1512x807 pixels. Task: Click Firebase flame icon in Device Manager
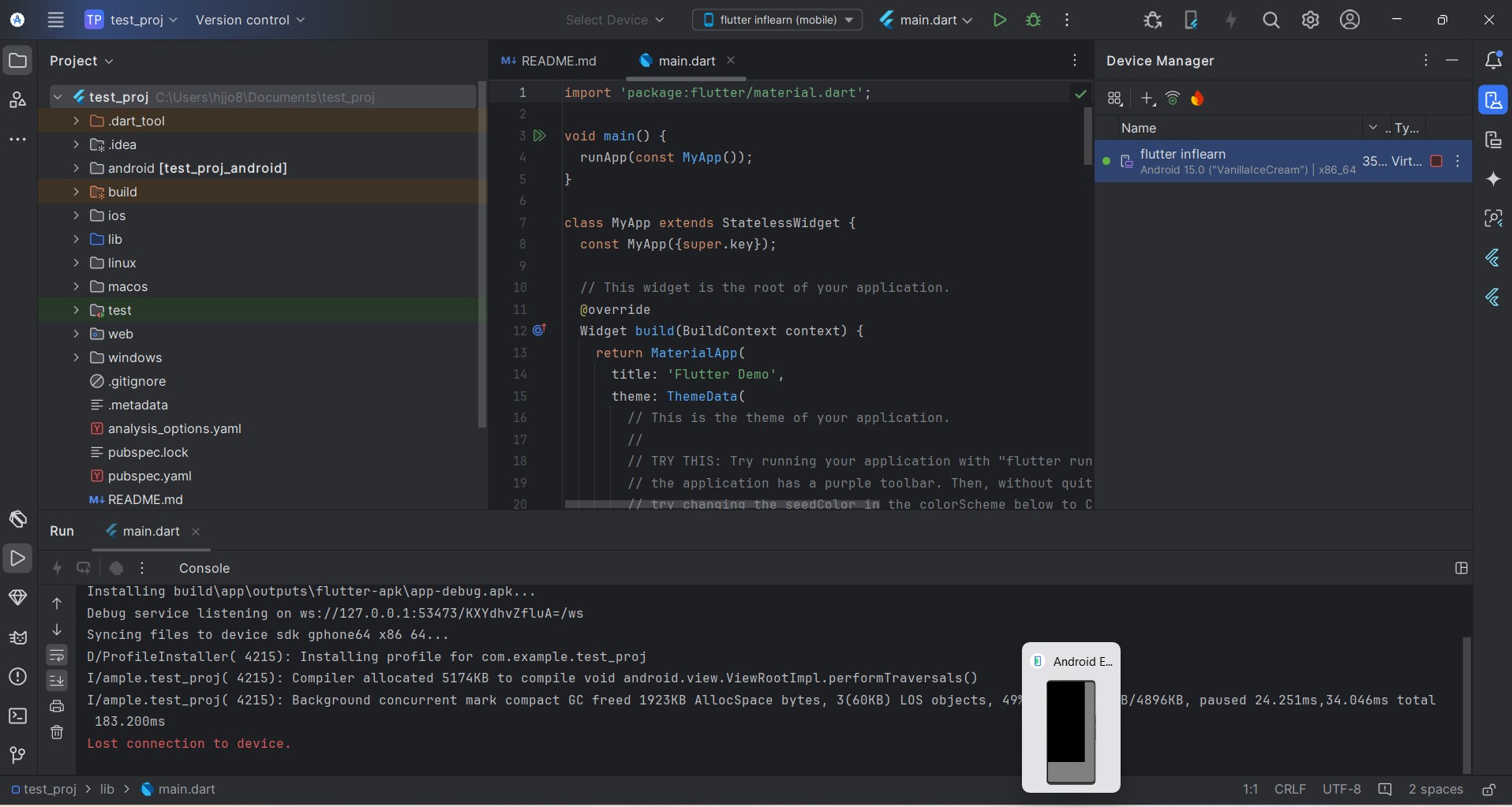click(x=1198, y=99)
